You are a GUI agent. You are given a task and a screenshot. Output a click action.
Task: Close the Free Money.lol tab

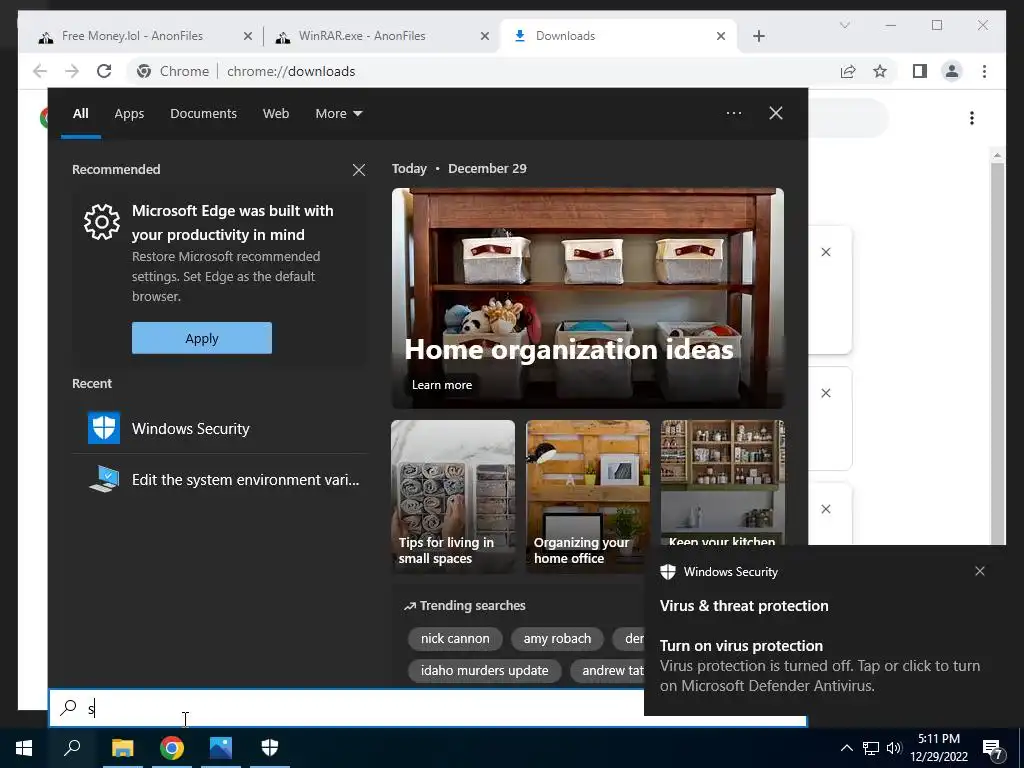click(248, 37)
